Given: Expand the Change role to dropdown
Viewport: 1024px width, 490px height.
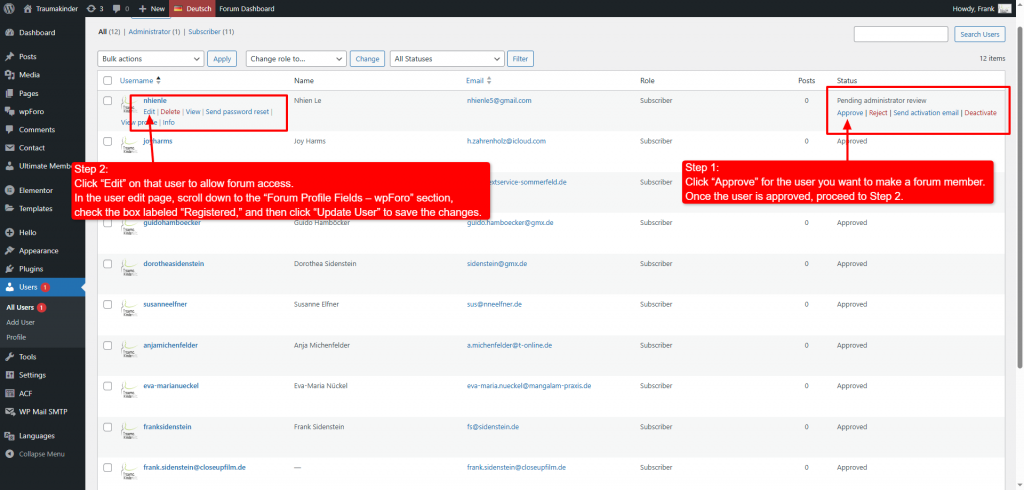Looking at the screenshot, I should click(296, 59).
